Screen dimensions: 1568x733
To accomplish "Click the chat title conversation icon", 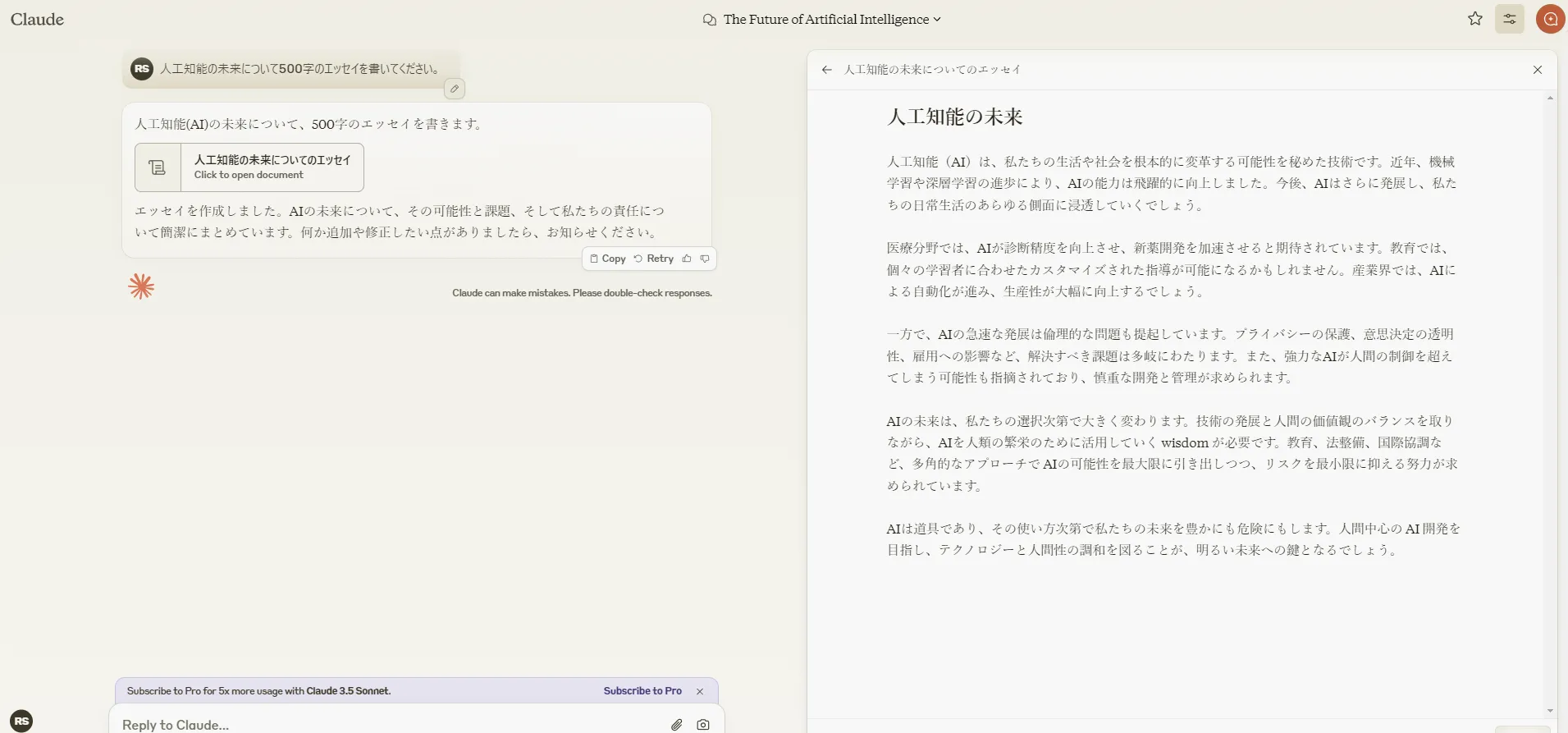I will 710,20.
